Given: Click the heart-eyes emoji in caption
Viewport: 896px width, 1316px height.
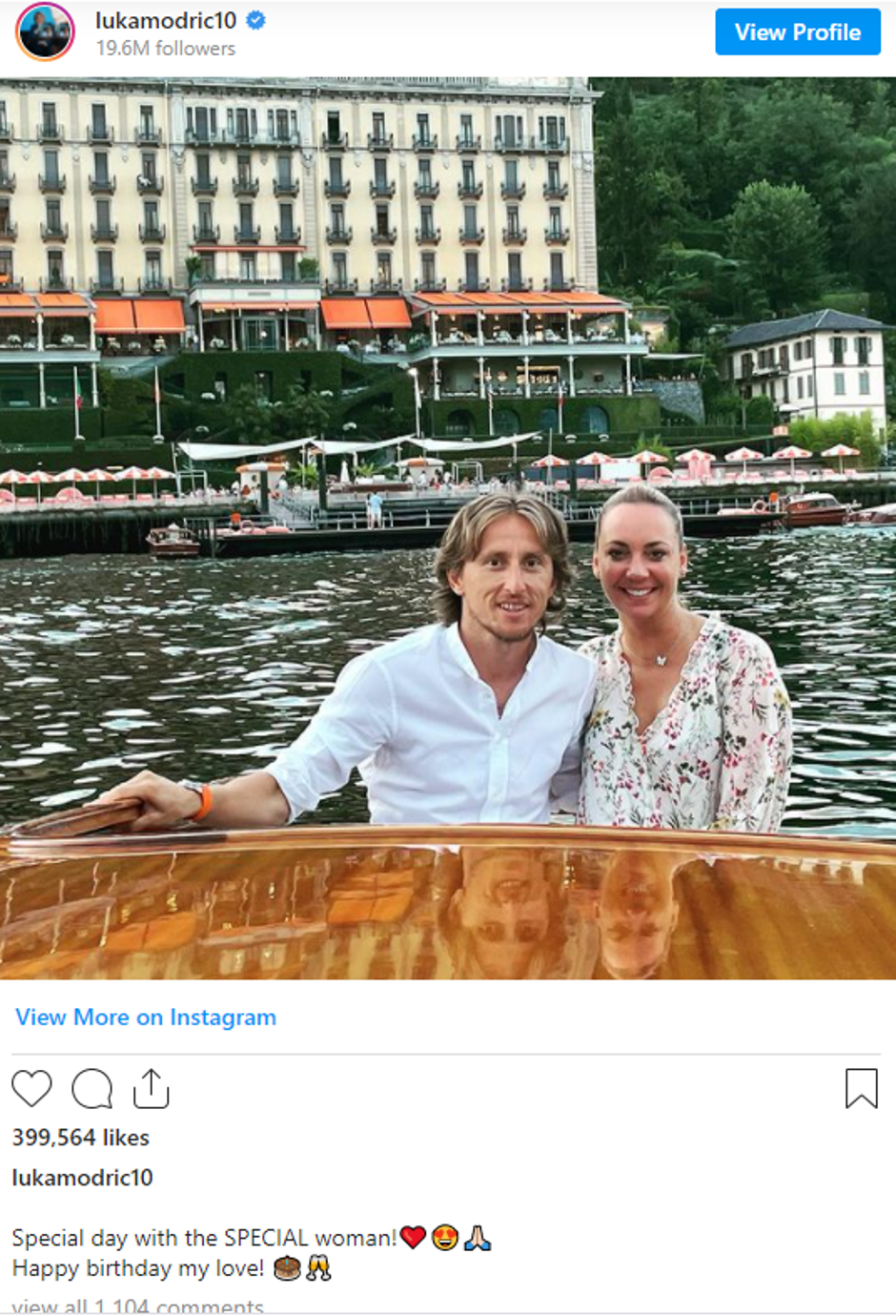Looking at the screenshot, I should [x=445, y=1238].
